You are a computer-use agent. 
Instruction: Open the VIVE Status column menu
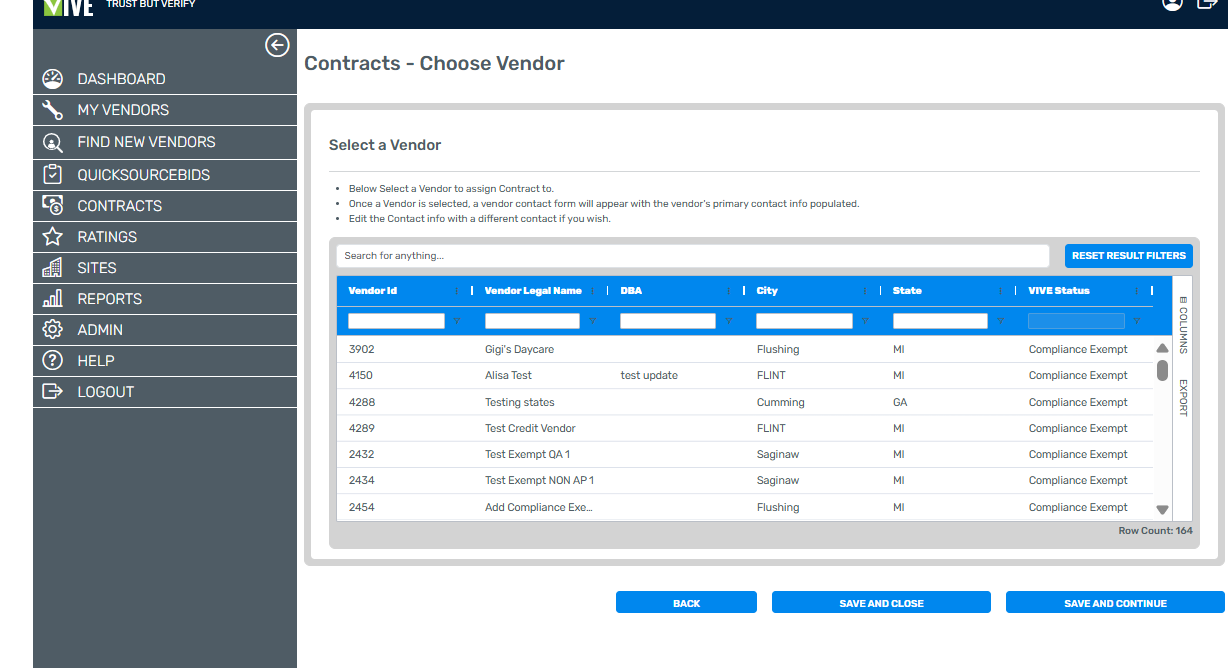(1137, 291)
